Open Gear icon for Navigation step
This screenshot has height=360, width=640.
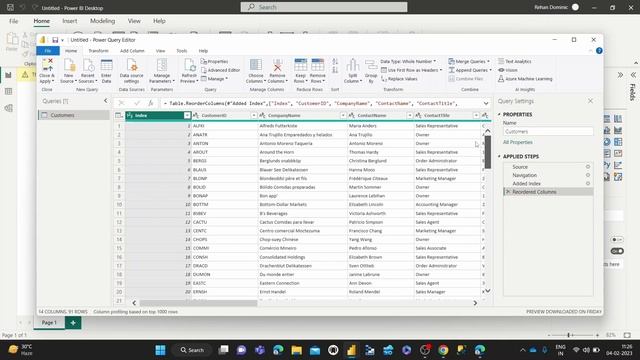(x=588, y=175)
